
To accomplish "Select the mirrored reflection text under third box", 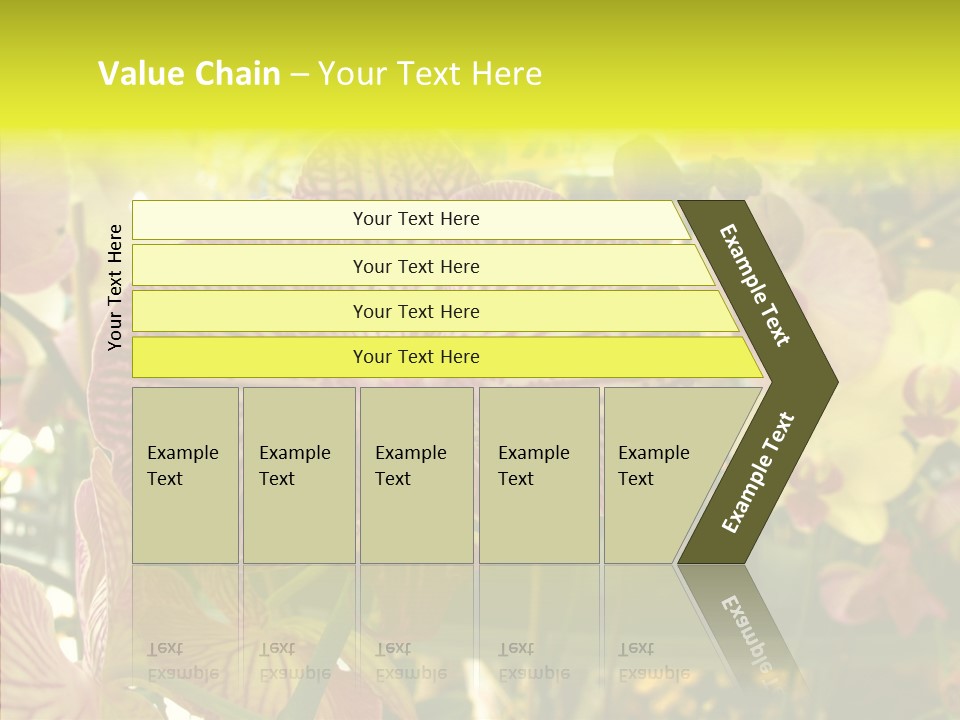I will (411, 661).
